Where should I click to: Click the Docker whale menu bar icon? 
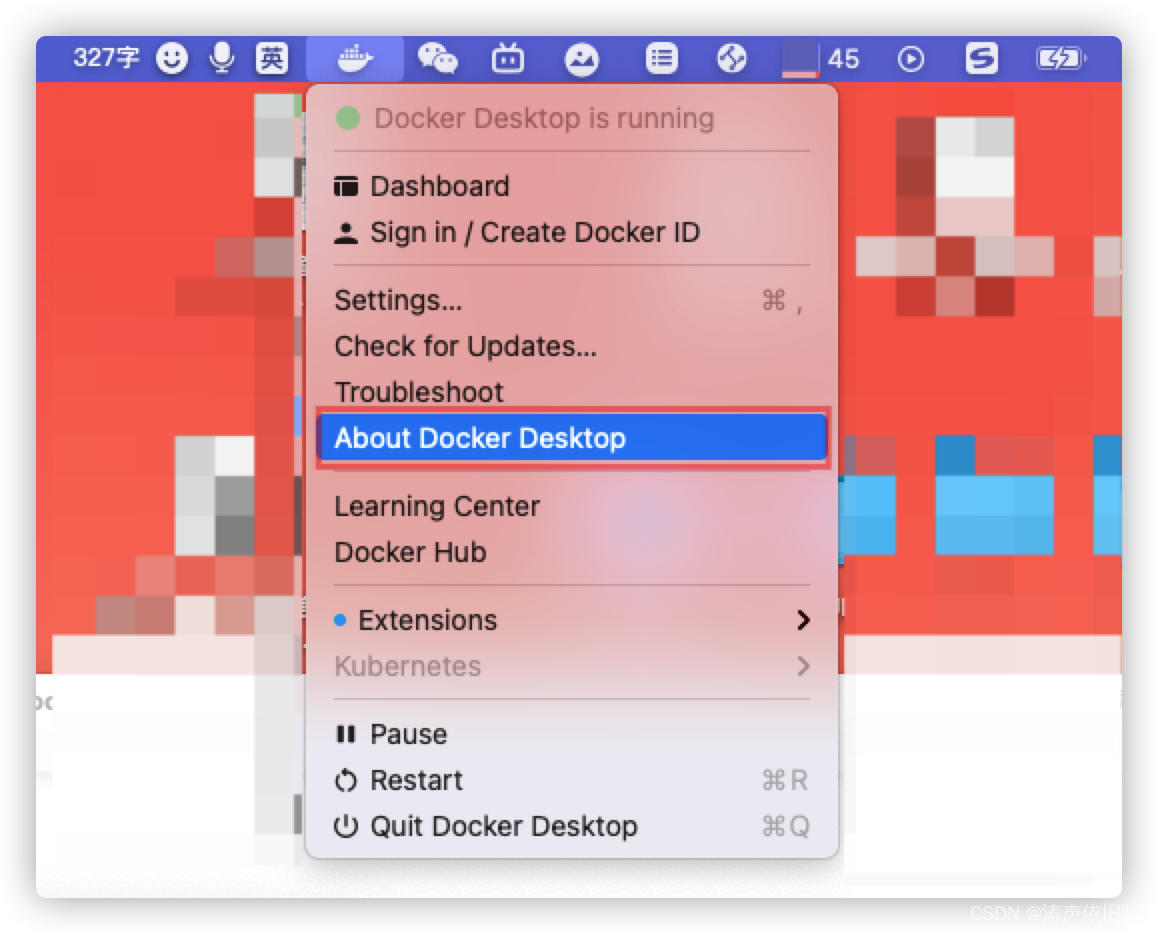pyautogui.click(x=355, y=58)
